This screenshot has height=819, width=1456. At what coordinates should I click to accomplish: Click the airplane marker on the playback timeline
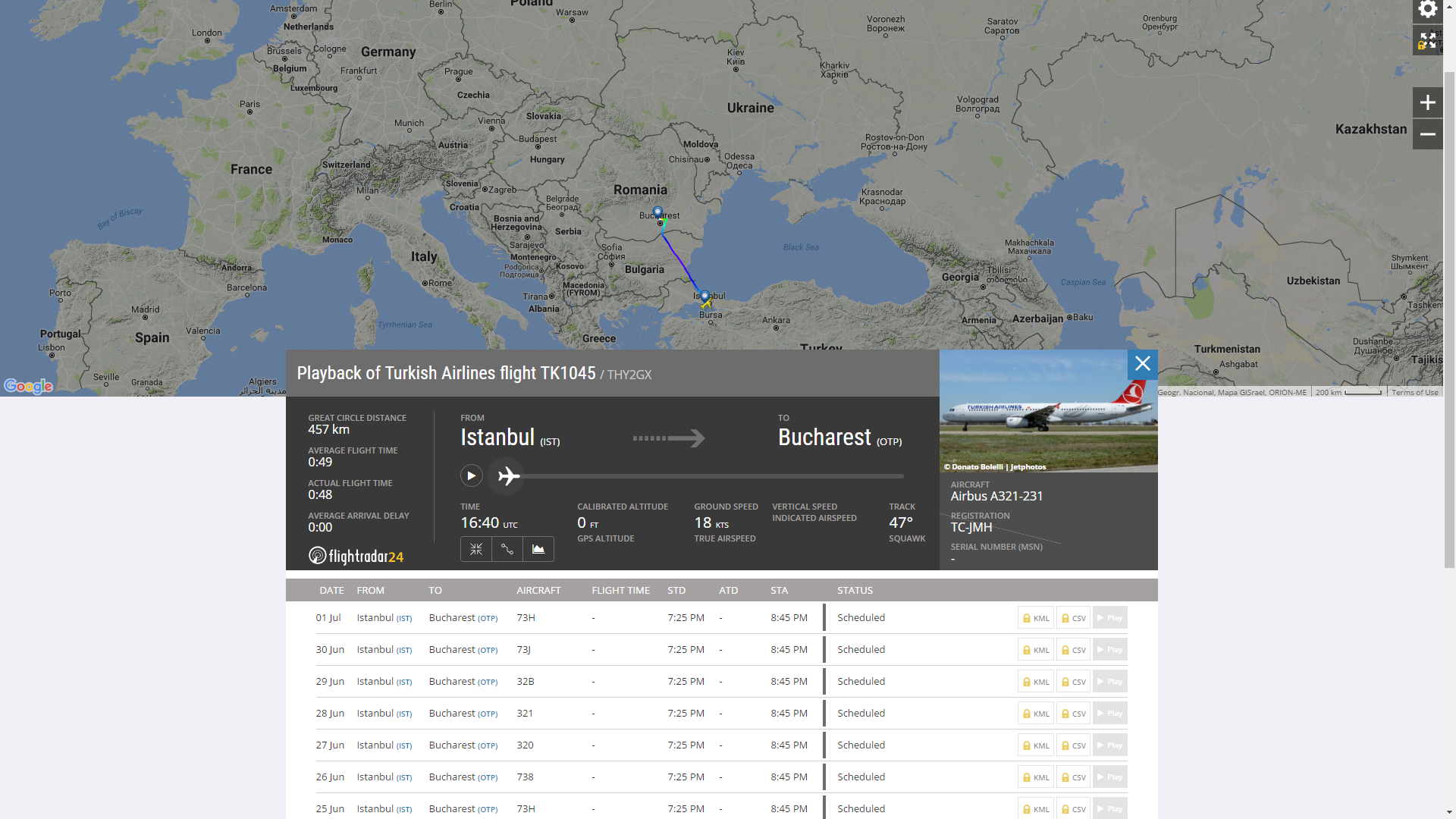point(508,476)
